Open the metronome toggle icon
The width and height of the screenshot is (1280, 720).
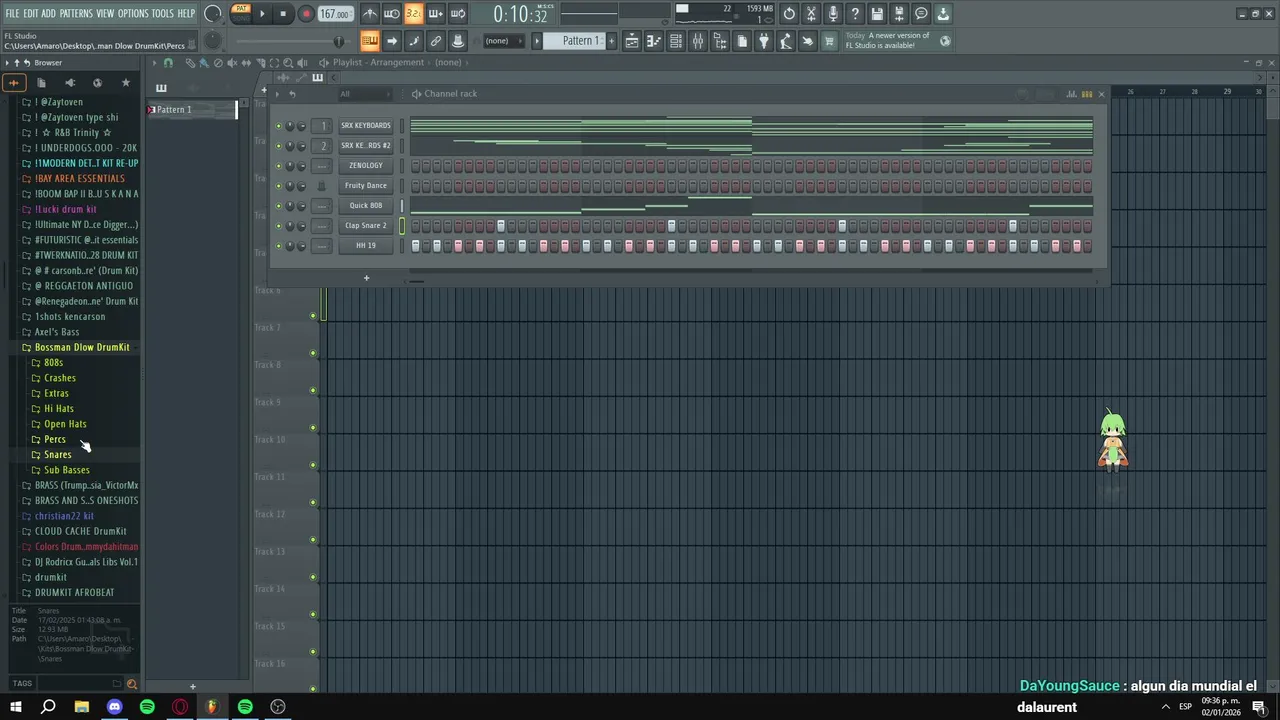[370, 14]
